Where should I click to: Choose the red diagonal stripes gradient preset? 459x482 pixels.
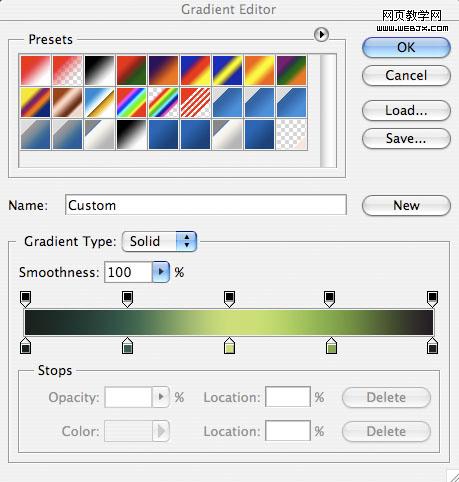coord(195,102)
